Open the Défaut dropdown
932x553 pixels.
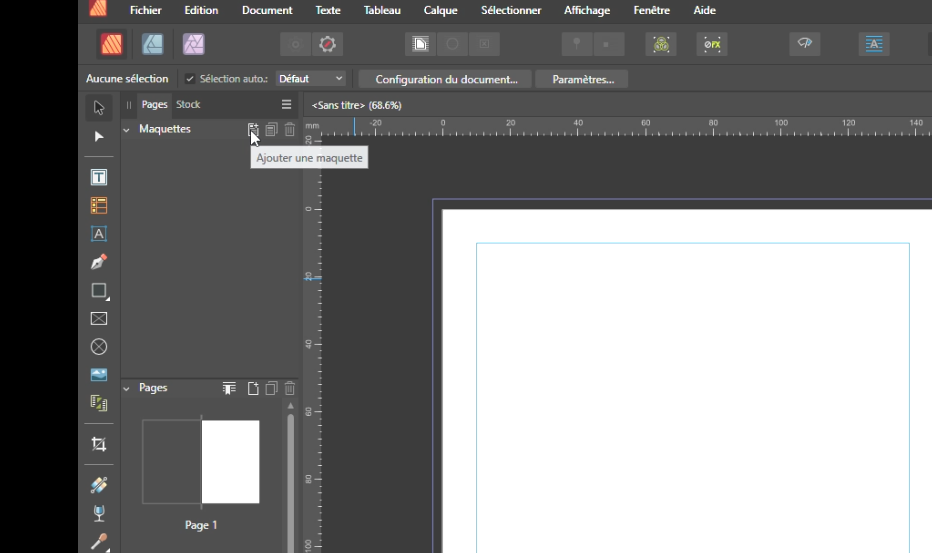(310, 79)
